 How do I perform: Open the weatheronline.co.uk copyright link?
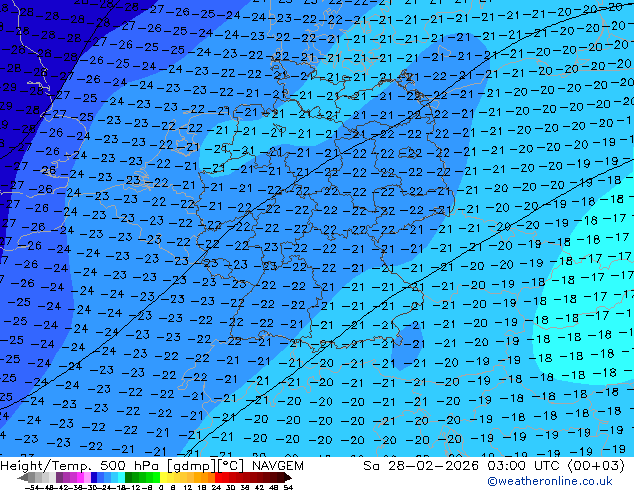tap(549, 481)
